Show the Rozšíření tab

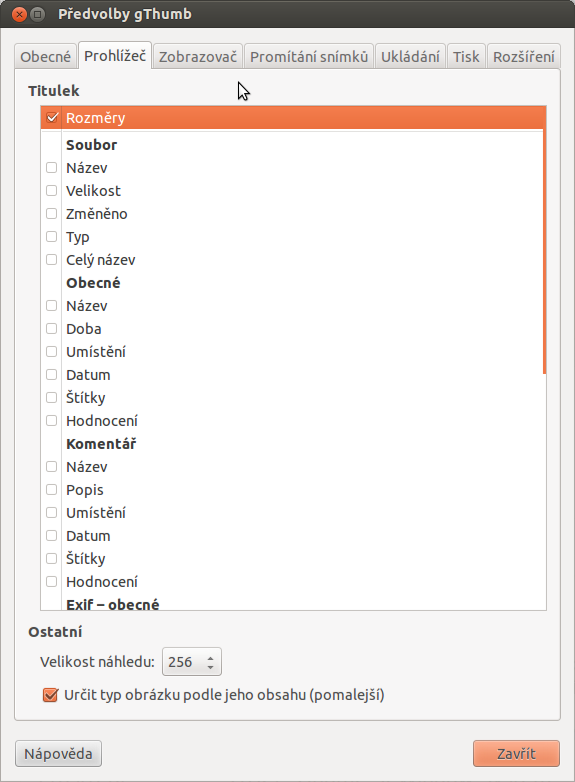[x=523, y=56]
